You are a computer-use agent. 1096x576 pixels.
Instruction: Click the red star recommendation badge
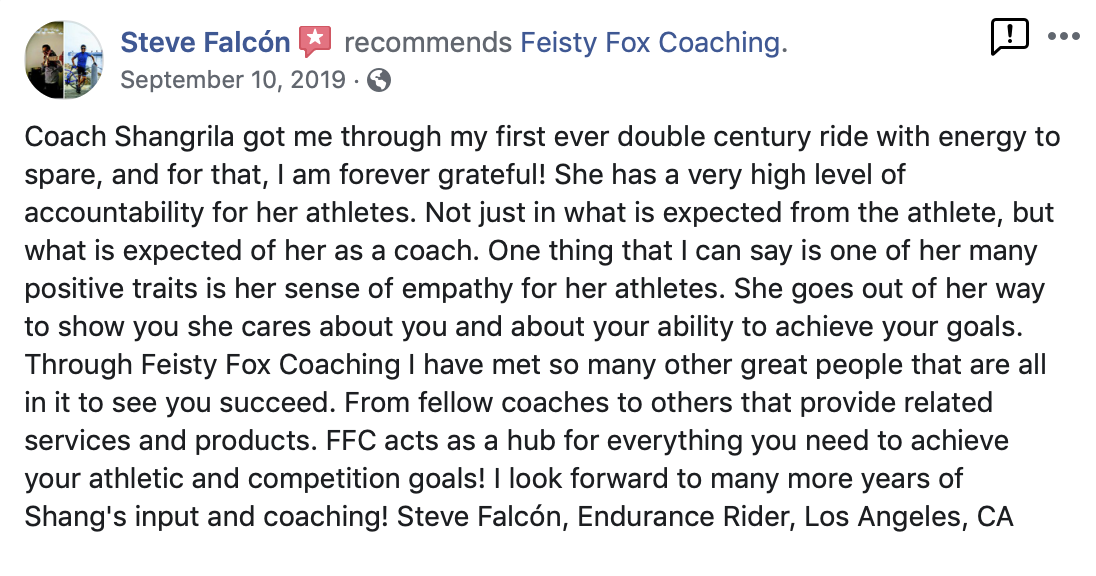(315, 41)
